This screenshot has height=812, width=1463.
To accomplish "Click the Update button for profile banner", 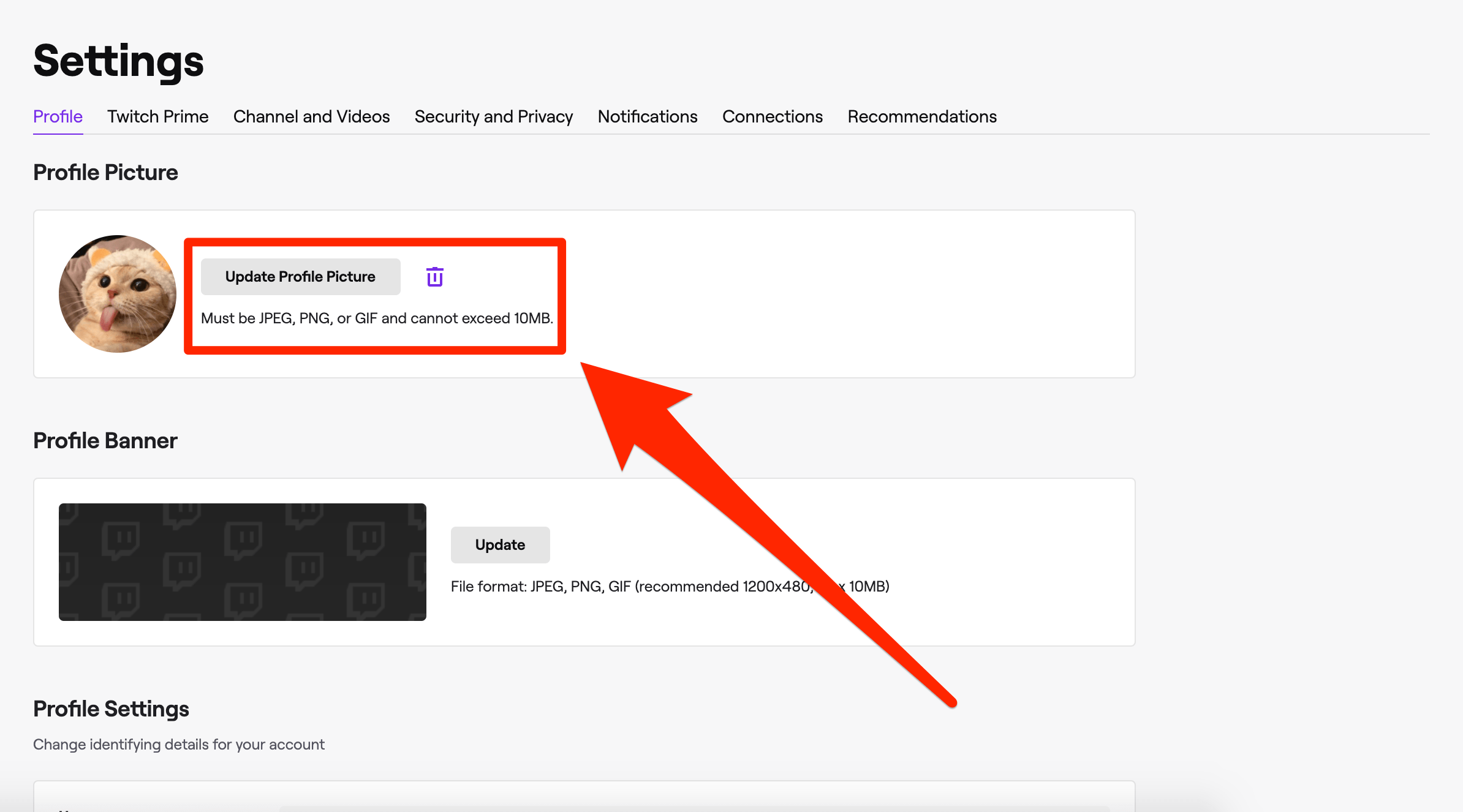I will click(500, 544).
